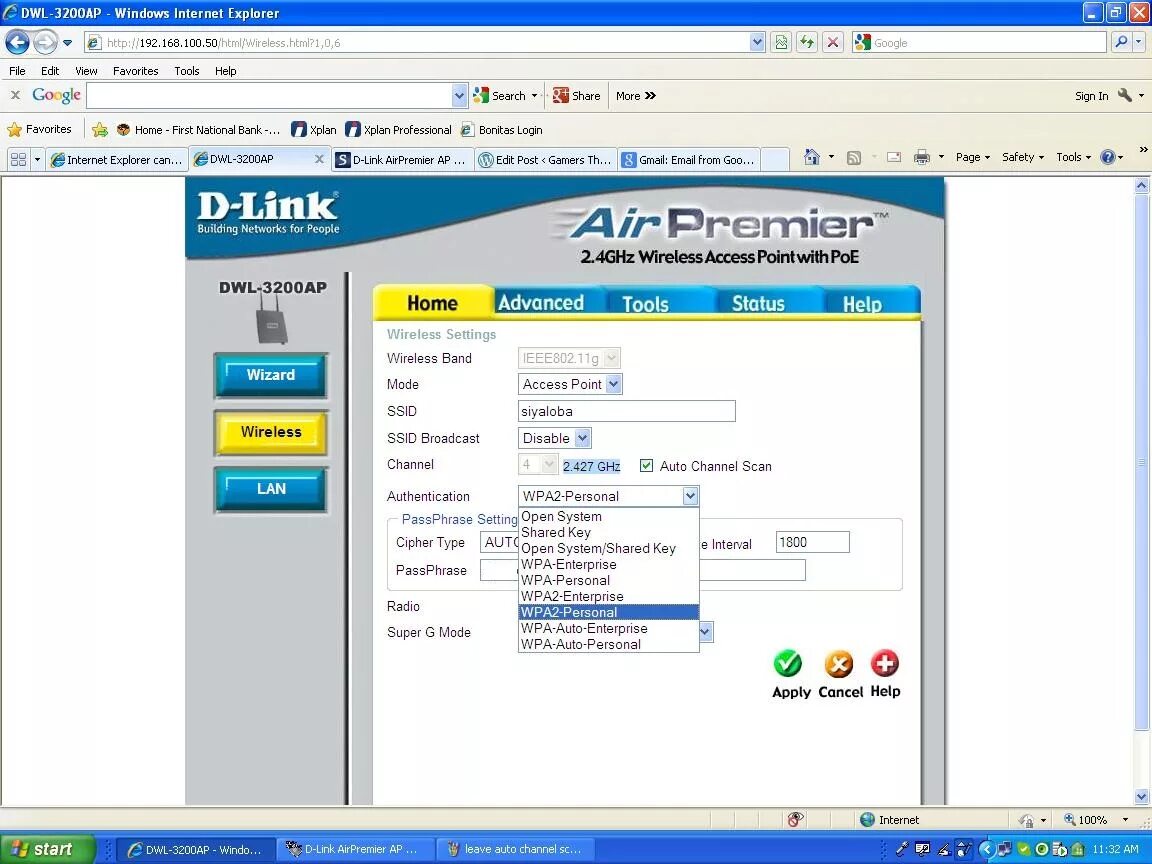The height and width of the screenshot is (864, 1152).
Task: Select WPA-Personal from the list
Action: tap(608, 580)
